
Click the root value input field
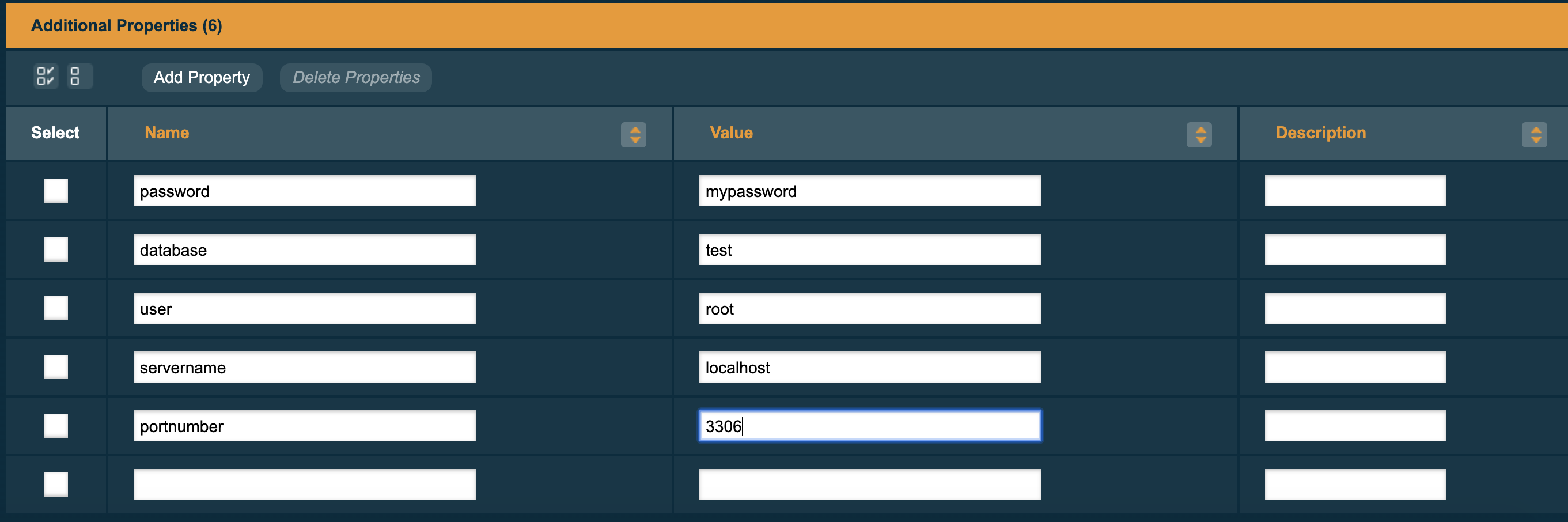pyautogui.click(x=869, y=309)
